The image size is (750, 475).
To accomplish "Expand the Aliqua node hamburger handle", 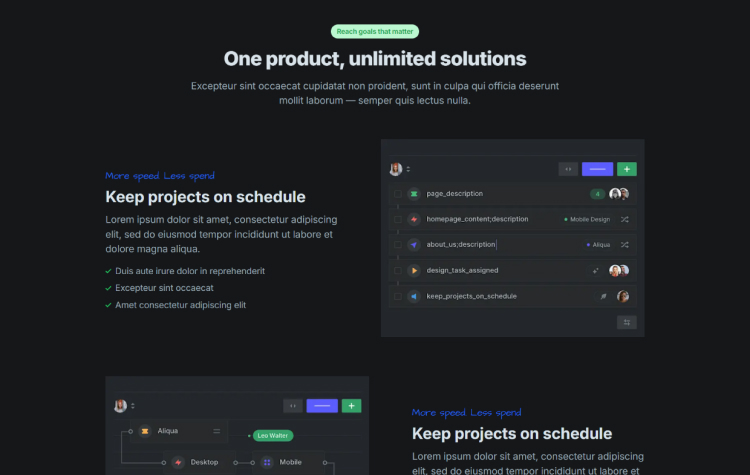I will [x=216, y=431].
